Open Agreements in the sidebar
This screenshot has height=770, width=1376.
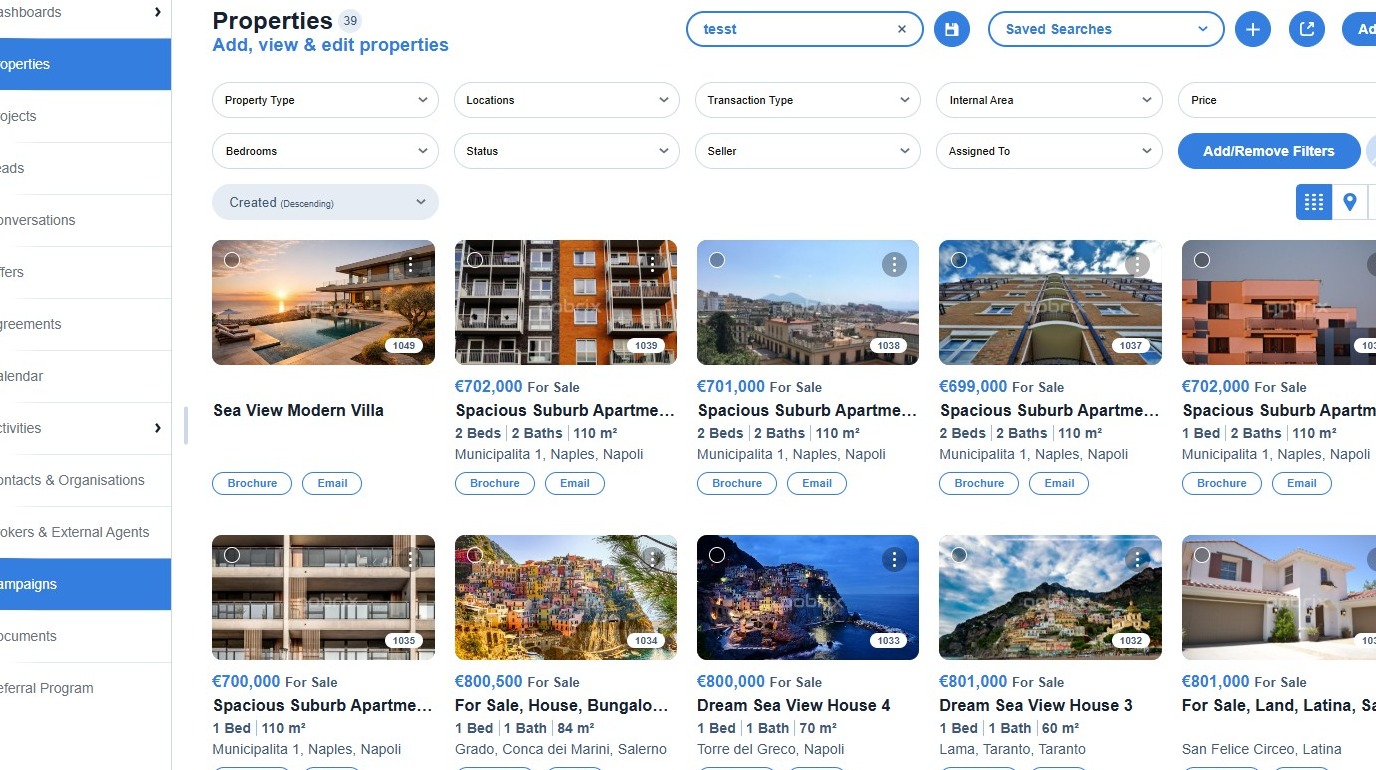(85, 324)
